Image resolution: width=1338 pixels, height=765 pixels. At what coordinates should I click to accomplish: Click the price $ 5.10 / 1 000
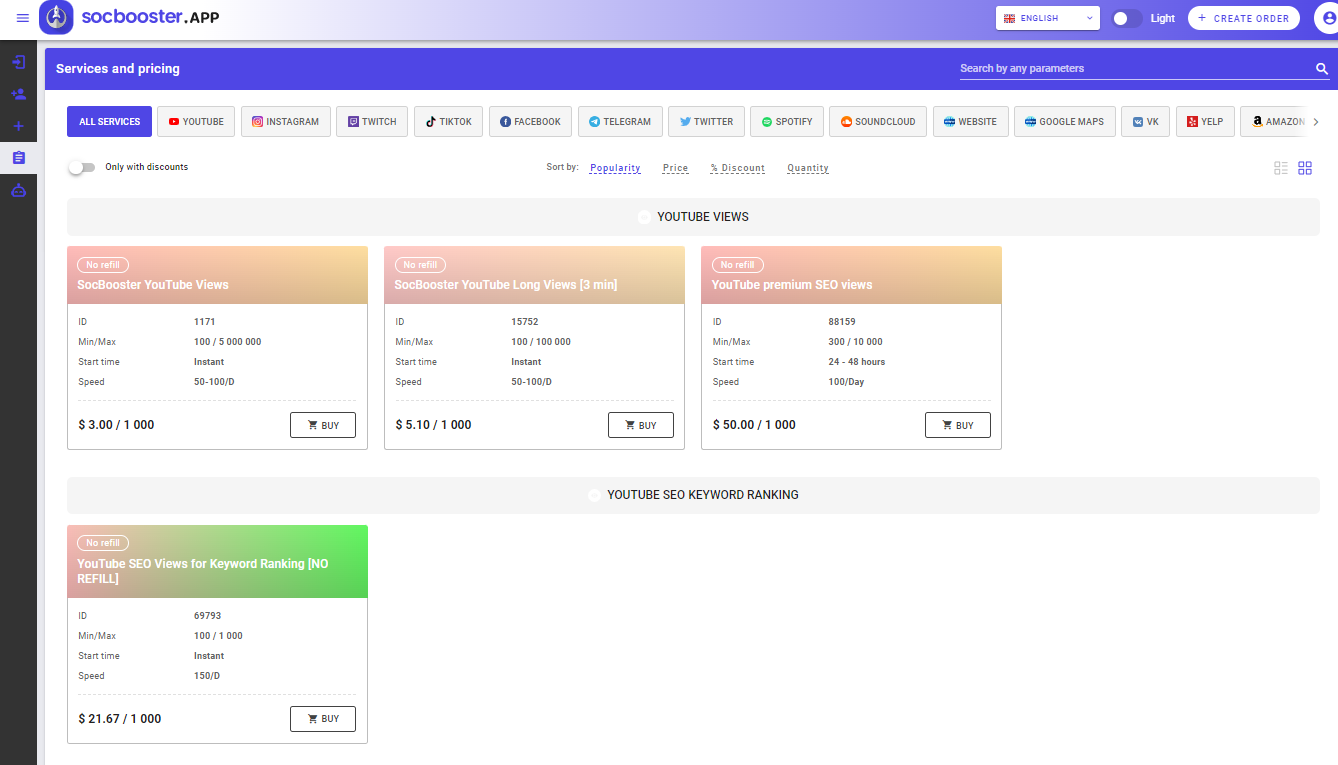click(x=433, y=425)
